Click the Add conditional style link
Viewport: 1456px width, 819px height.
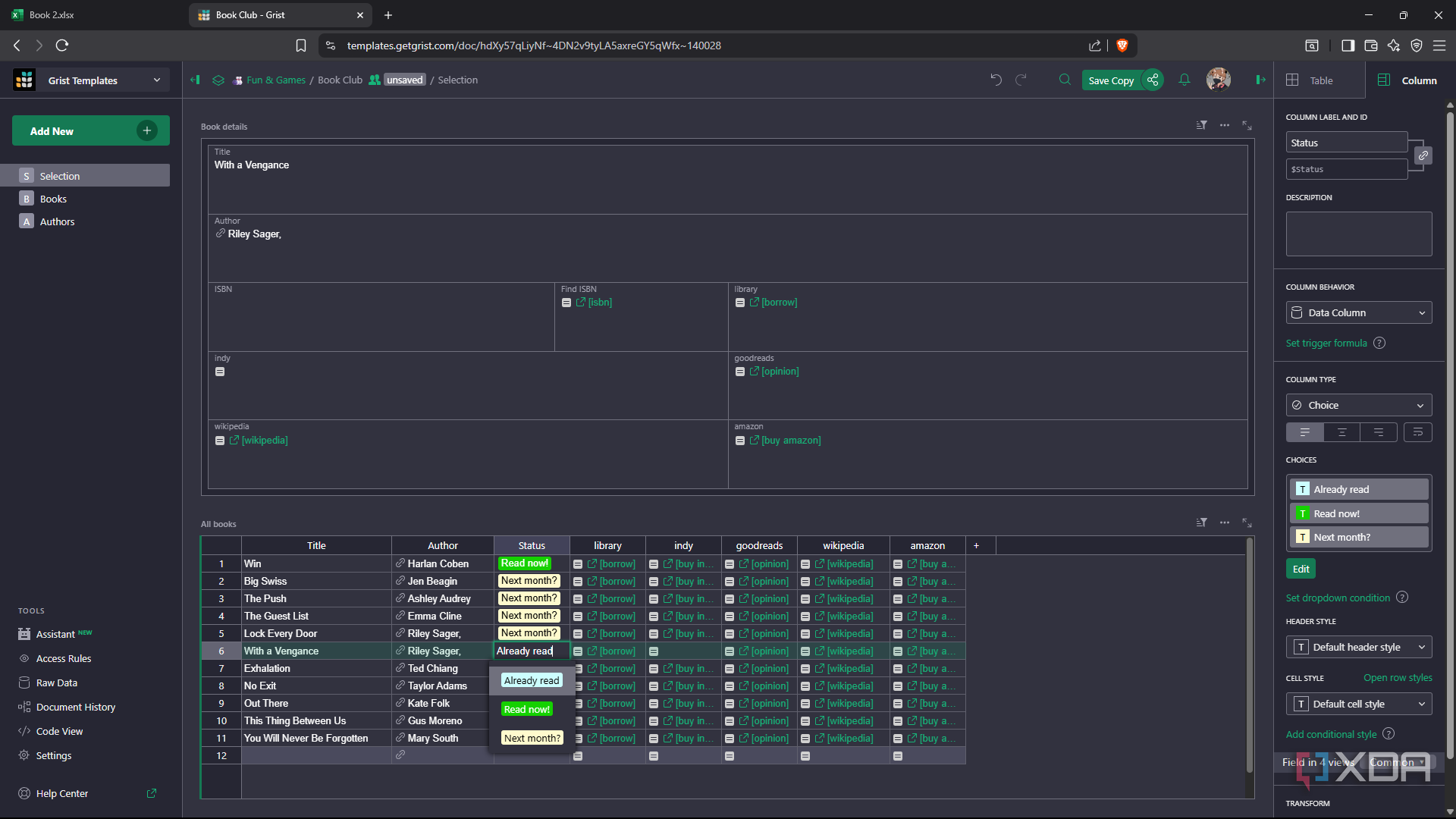(x=1331, y=734)
